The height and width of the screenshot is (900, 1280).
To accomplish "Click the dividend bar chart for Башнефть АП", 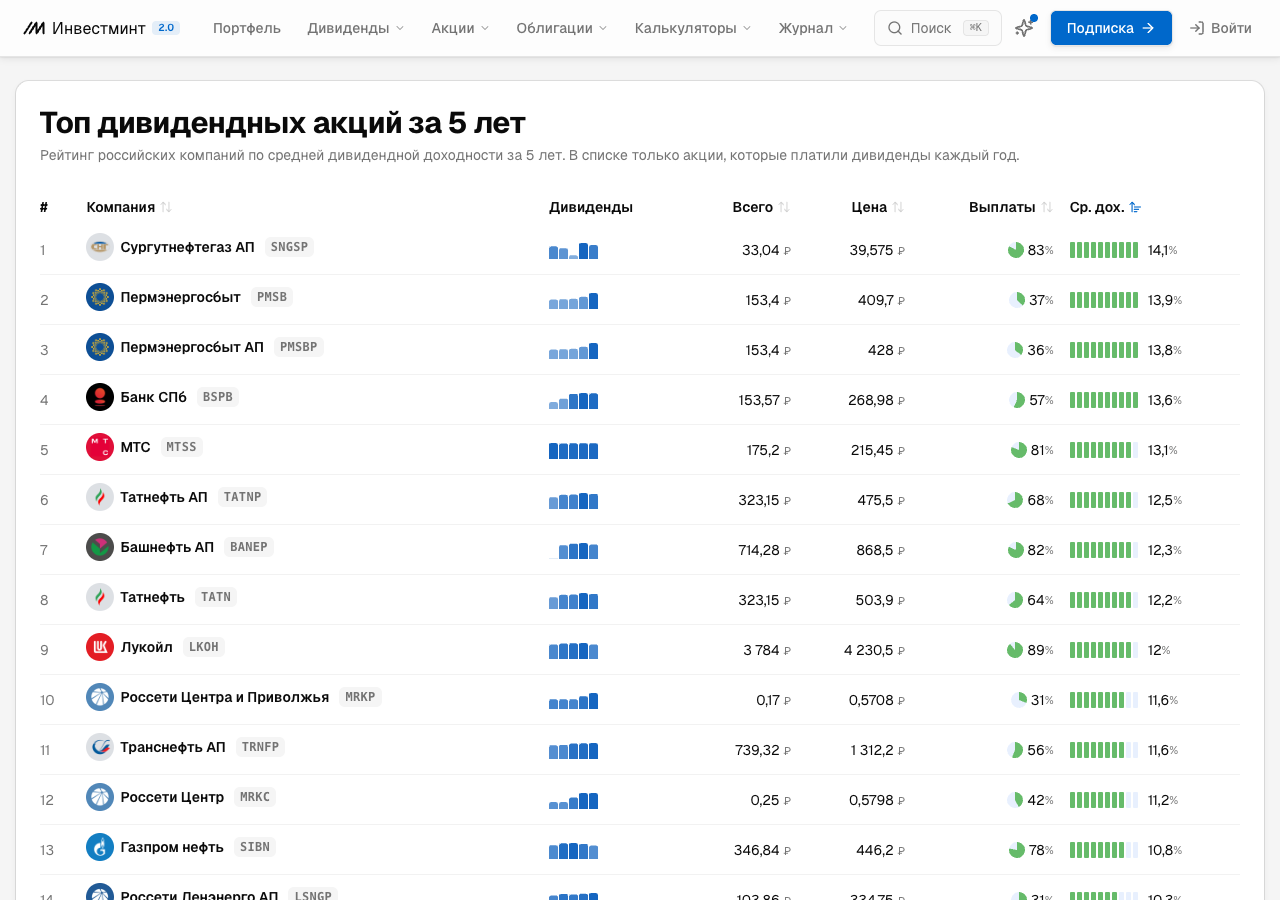I will click(x=573, y=551).
